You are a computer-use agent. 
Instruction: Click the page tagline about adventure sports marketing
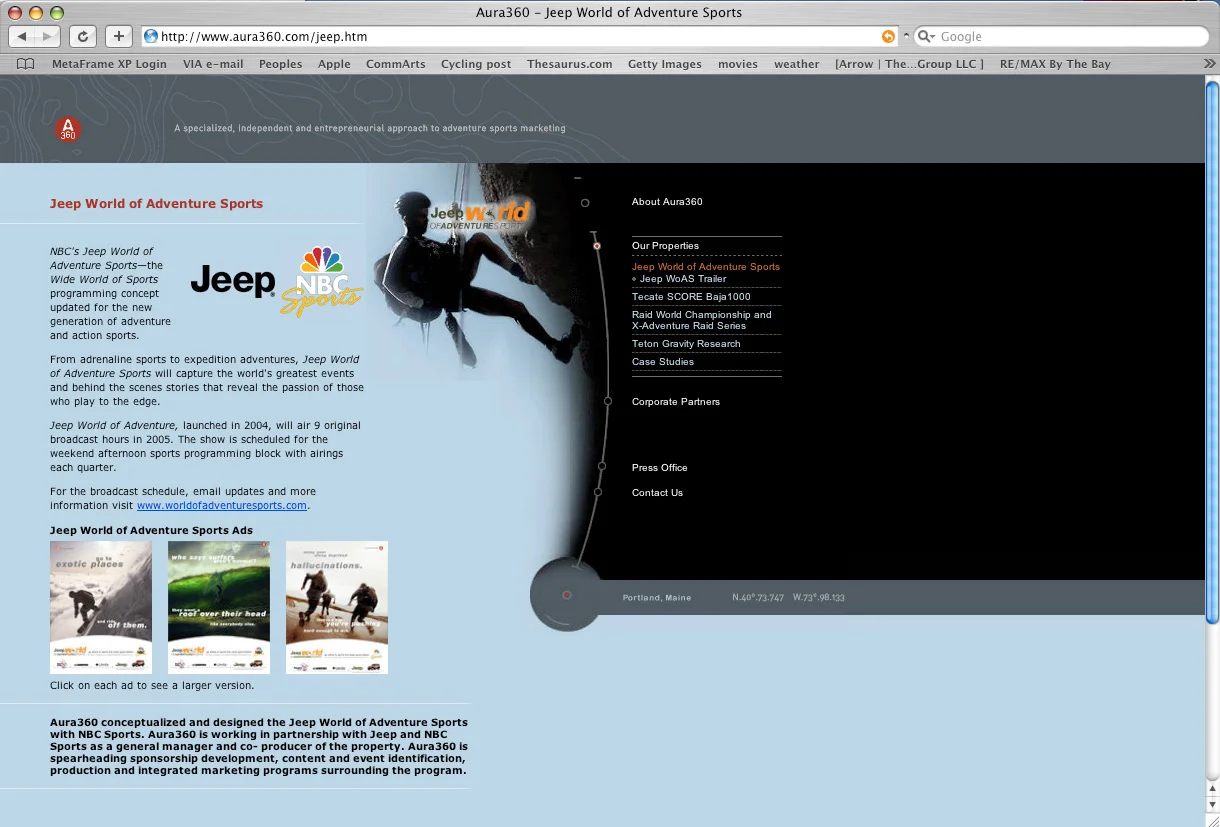pyautogui.click(x=370, y=128)
